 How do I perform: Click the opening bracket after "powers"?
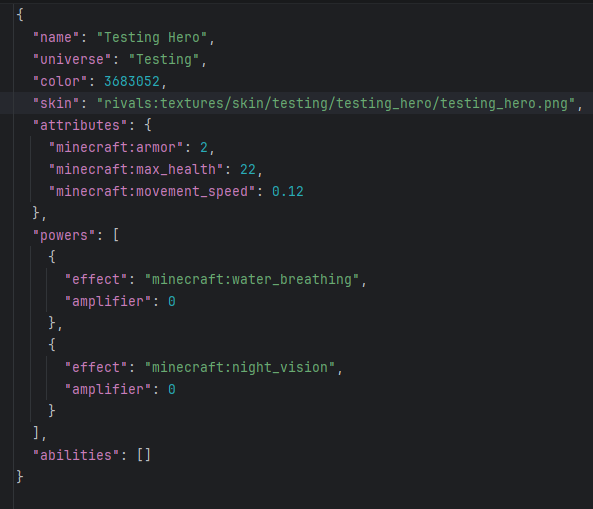[x=116, y=235]
